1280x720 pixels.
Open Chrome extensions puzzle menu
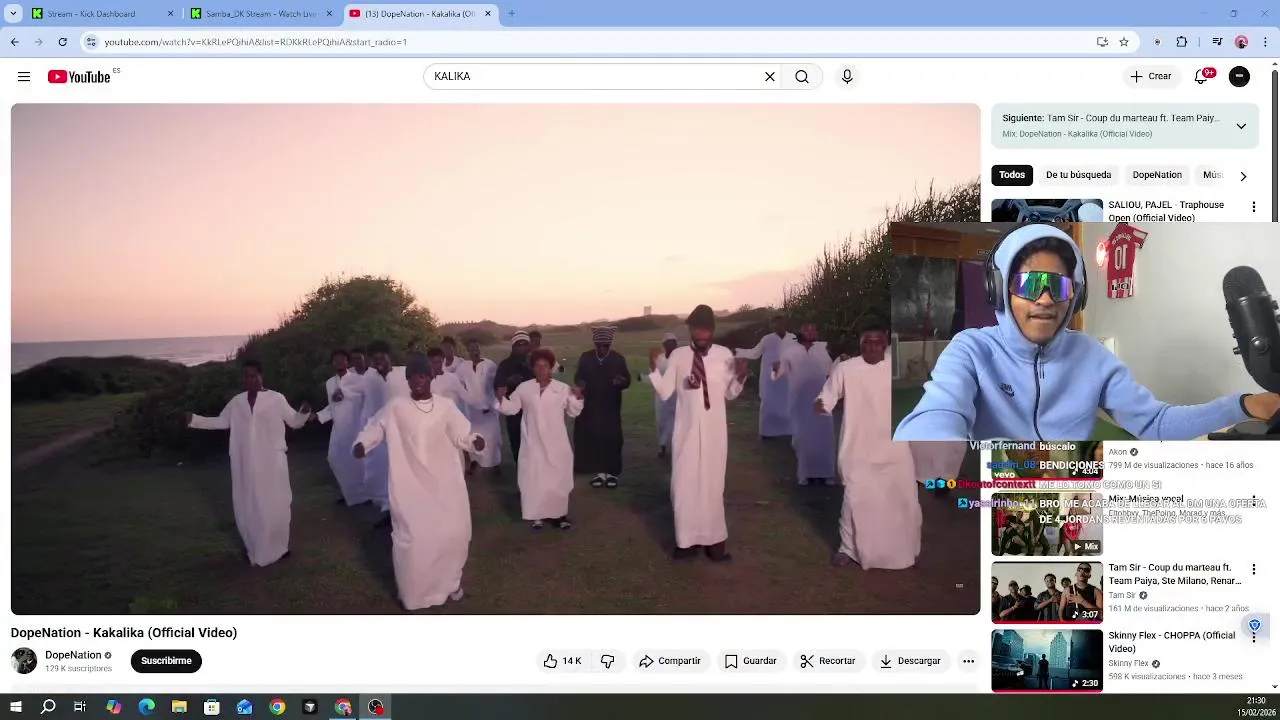click(1182, 42)
